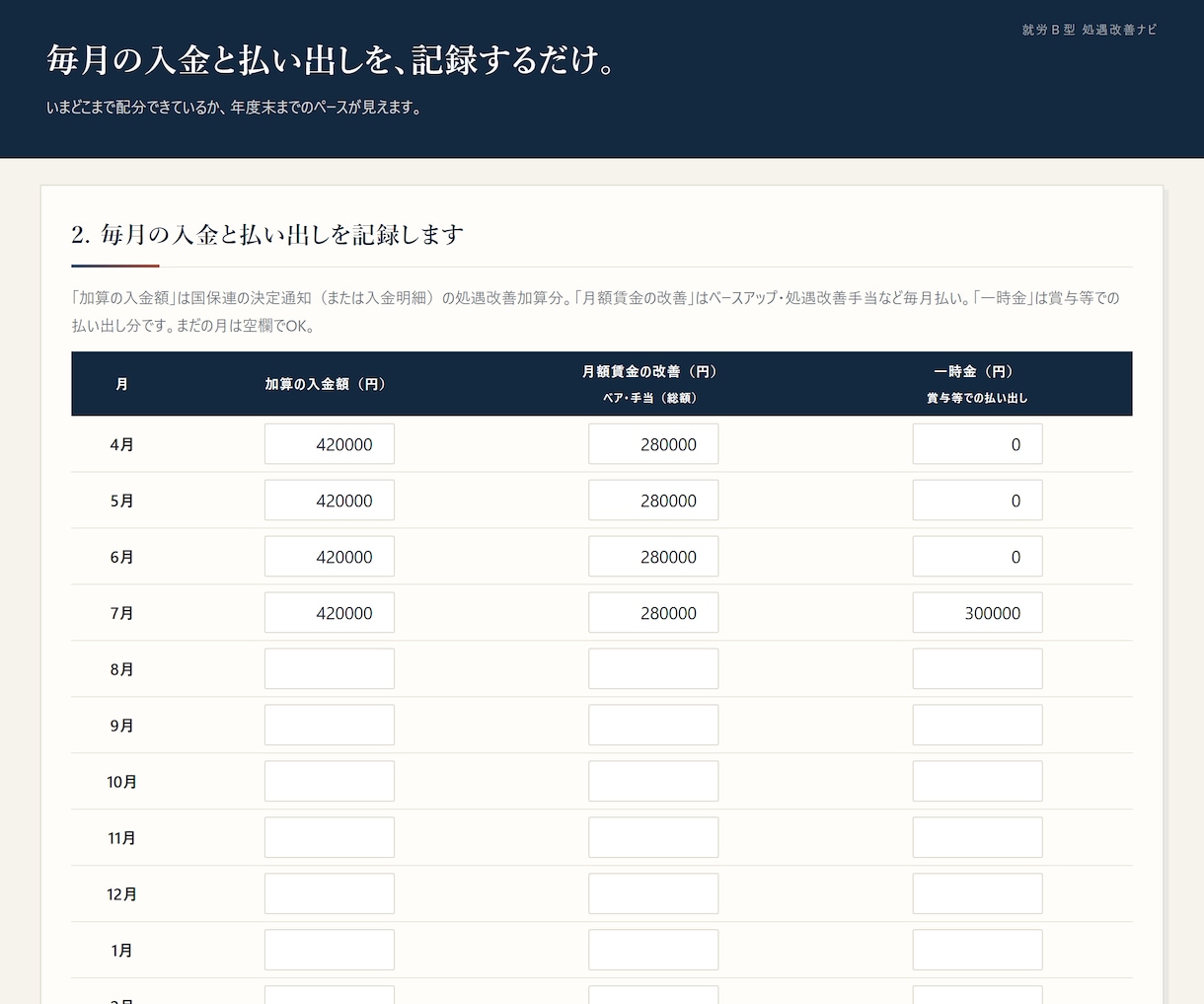Click the 11月 月額賃金の改善 input
This screenshot has width=1204, height=1004.
(x=653, y=838)
